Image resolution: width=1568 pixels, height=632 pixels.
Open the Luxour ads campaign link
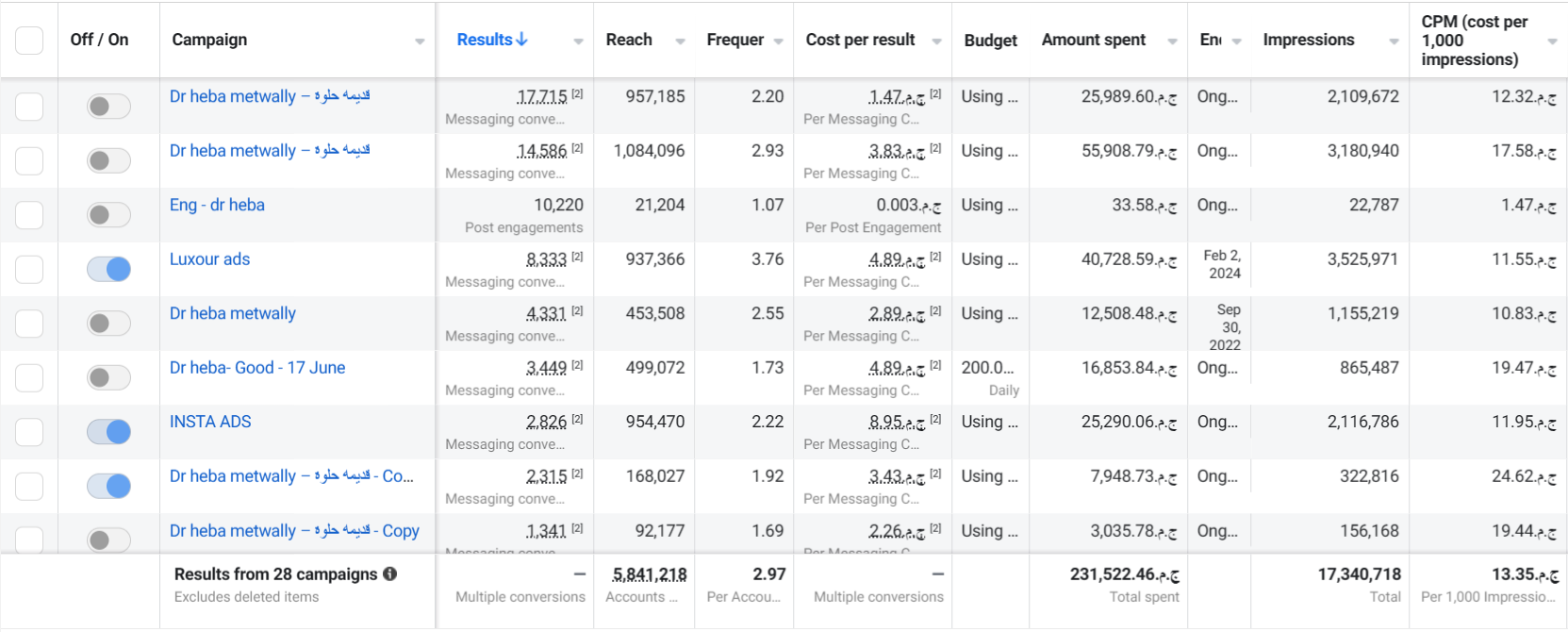[x=209, y=259]
